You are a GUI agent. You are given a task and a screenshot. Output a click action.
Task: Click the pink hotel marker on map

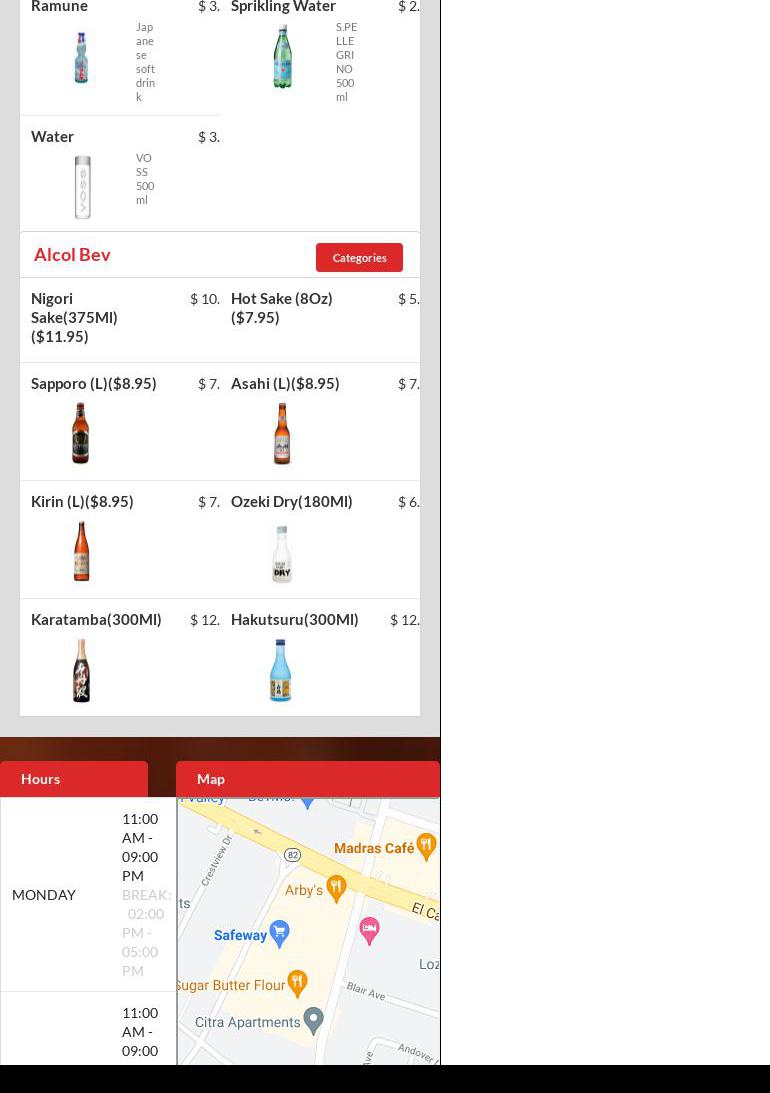point(369,929)
